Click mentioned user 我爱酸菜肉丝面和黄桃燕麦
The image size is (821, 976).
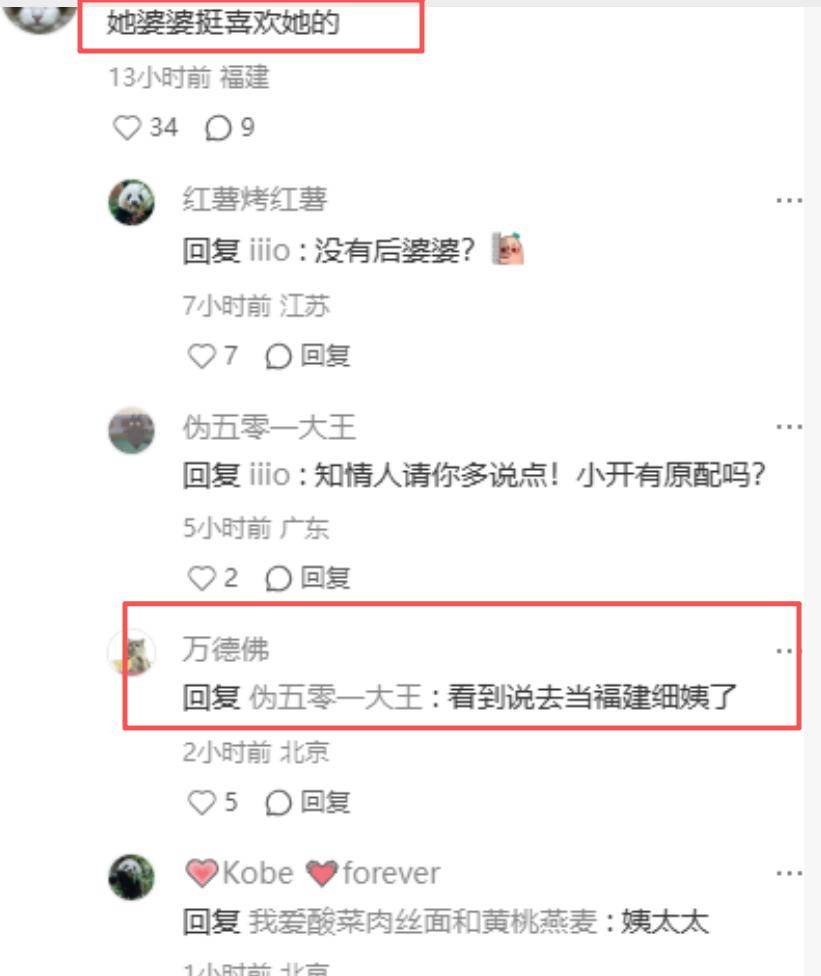[x=423, y=922]
